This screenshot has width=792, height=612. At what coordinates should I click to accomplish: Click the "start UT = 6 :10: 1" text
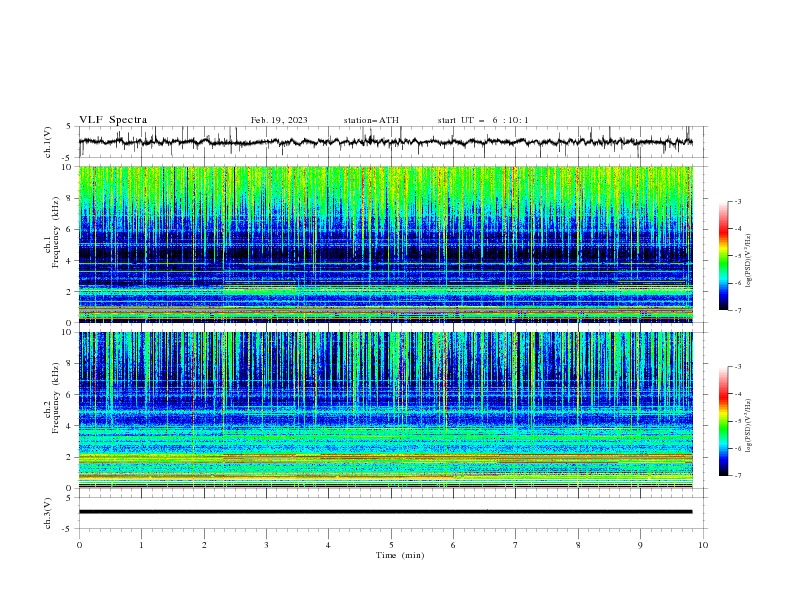coord(483,120)
